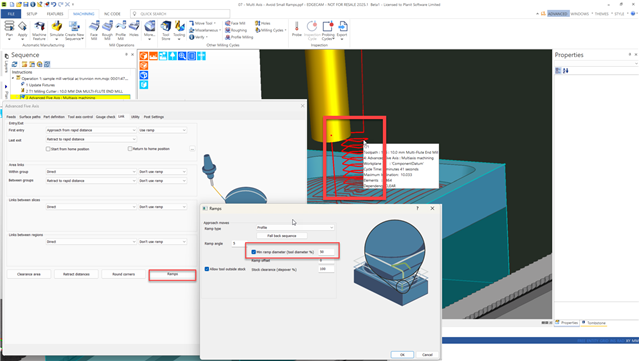639x361 pixels.
Task: Click the Save icon in title bar
Action: tap(26, 4)
